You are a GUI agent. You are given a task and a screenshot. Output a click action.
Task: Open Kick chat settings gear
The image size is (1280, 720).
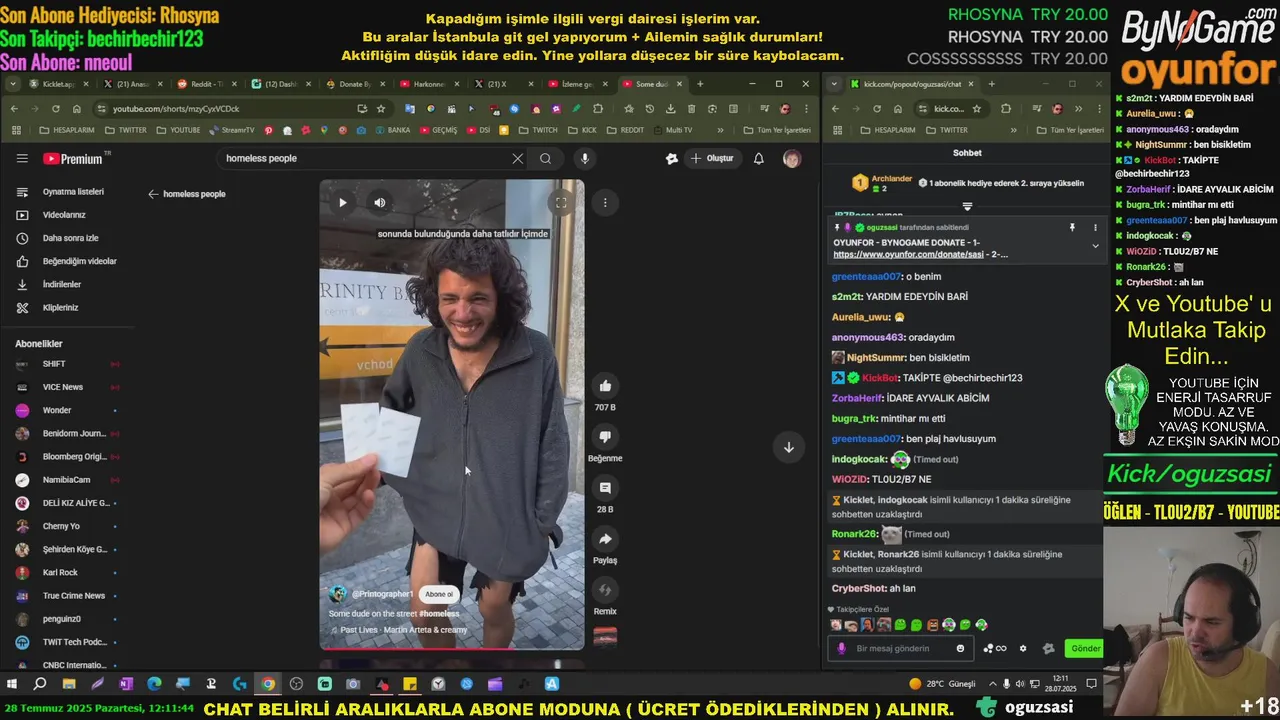(1022, 648)
